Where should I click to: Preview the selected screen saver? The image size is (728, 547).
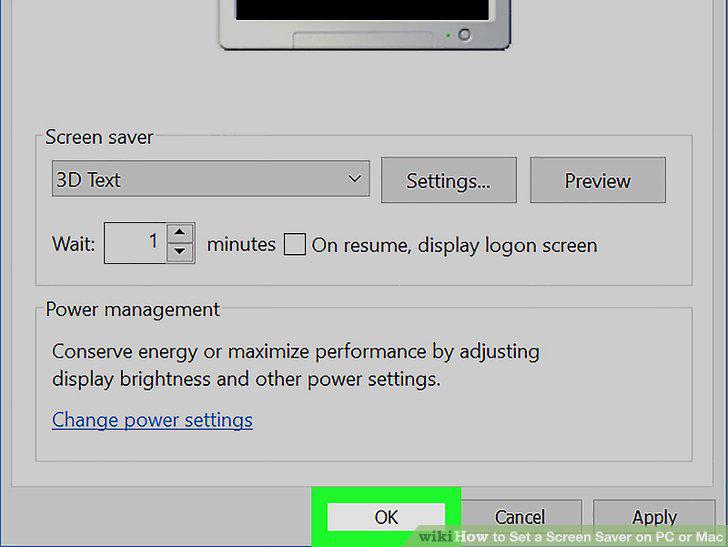598,180
